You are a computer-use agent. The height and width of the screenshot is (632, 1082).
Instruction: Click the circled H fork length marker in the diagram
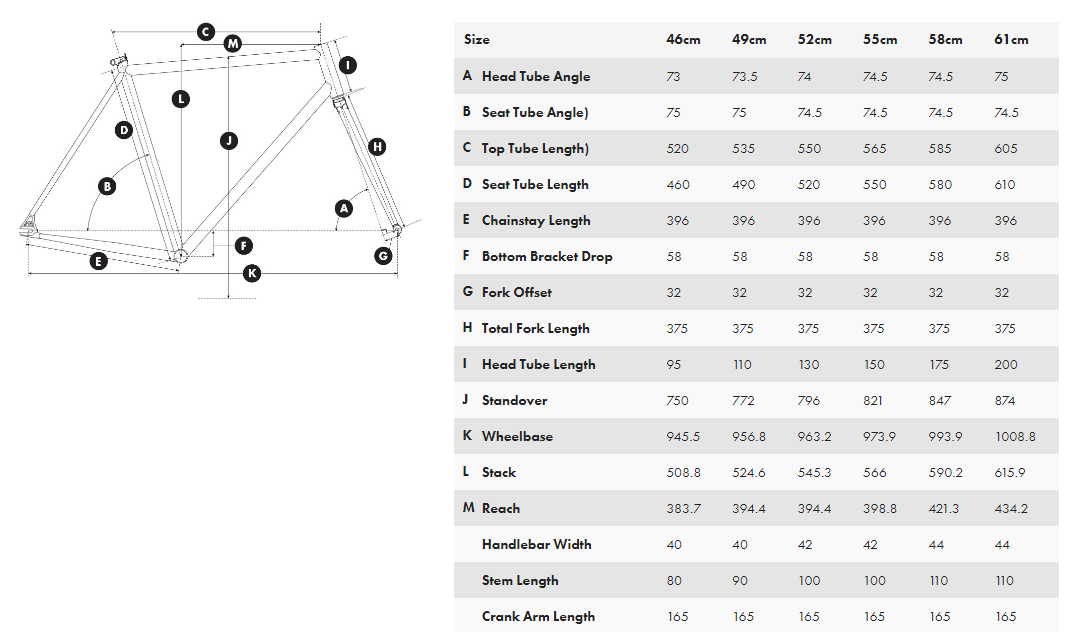377,147
